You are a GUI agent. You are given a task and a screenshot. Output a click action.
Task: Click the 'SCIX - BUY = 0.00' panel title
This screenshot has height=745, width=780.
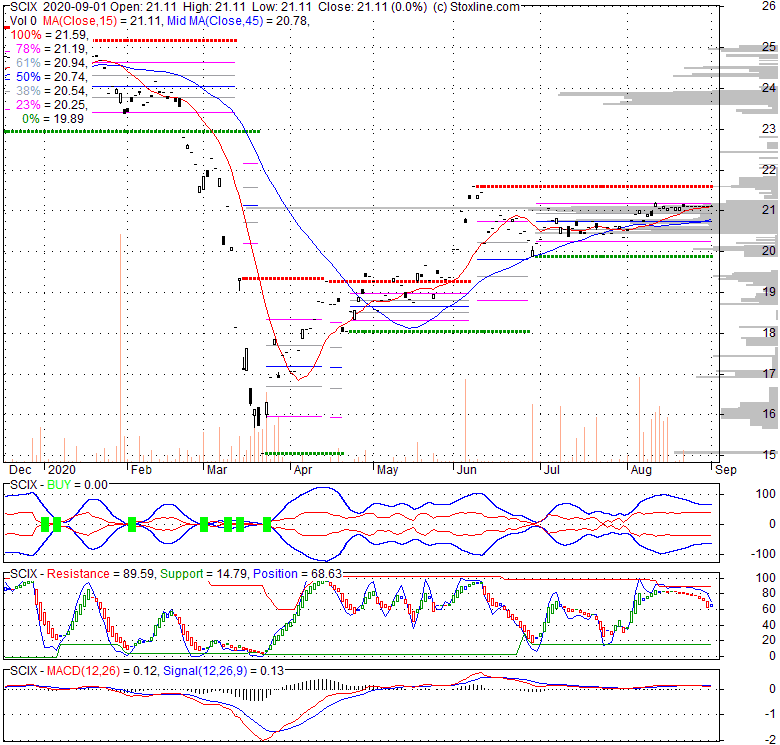pos(59,485)
